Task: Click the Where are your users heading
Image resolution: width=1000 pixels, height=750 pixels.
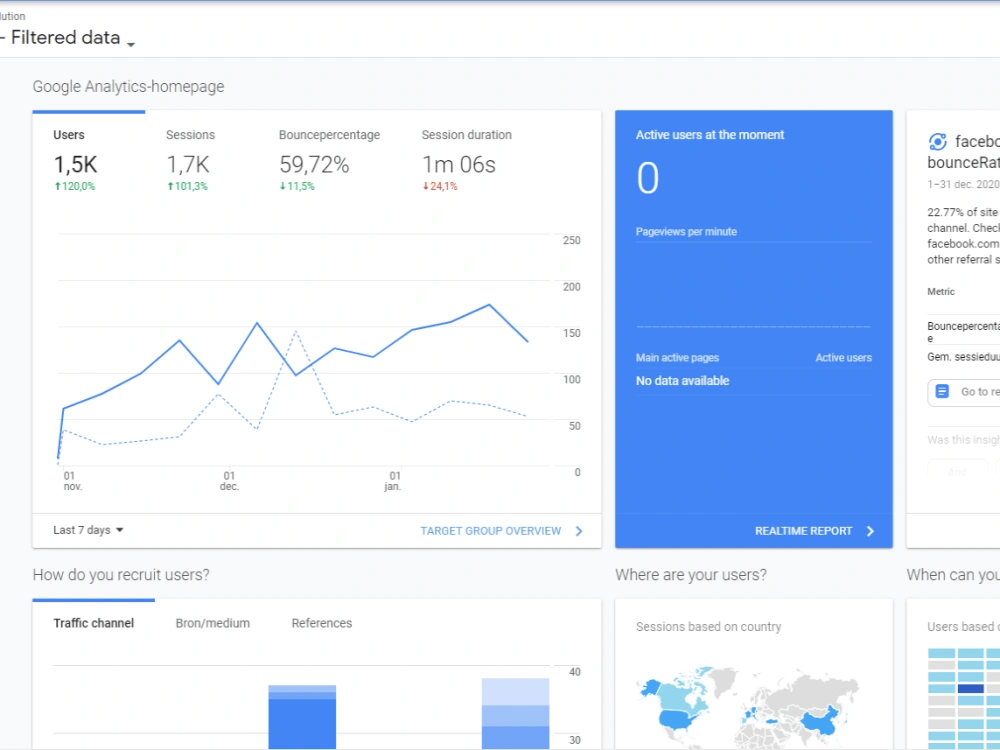Action: [x=691, y=575]
